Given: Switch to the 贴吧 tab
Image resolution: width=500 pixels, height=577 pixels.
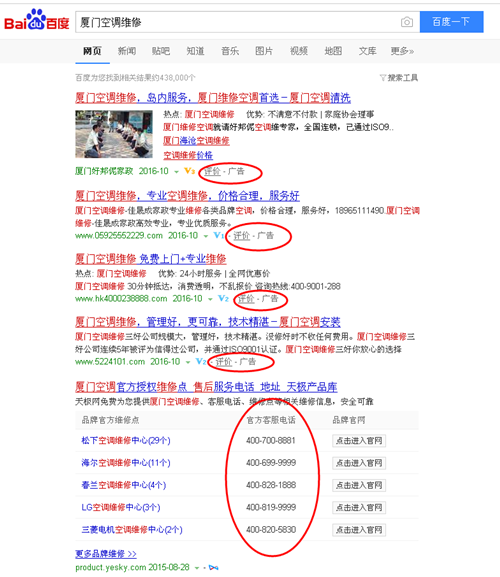Looking at the screenshot, I should coord(161,51).
